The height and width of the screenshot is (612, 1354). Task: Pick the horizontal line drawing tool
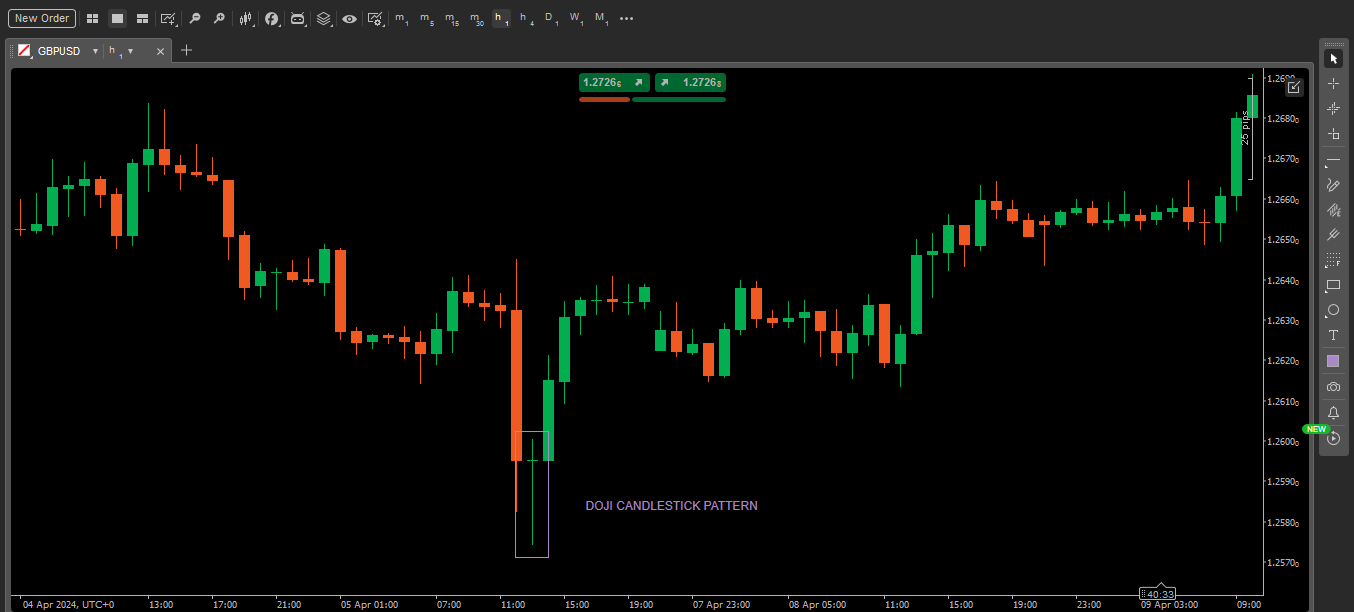pyautogui.click(x=1333, y=159)
